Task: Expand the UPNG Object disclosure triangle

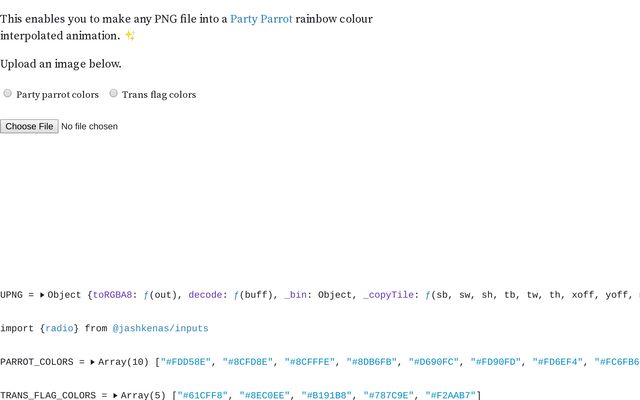Action: point(42,295)
